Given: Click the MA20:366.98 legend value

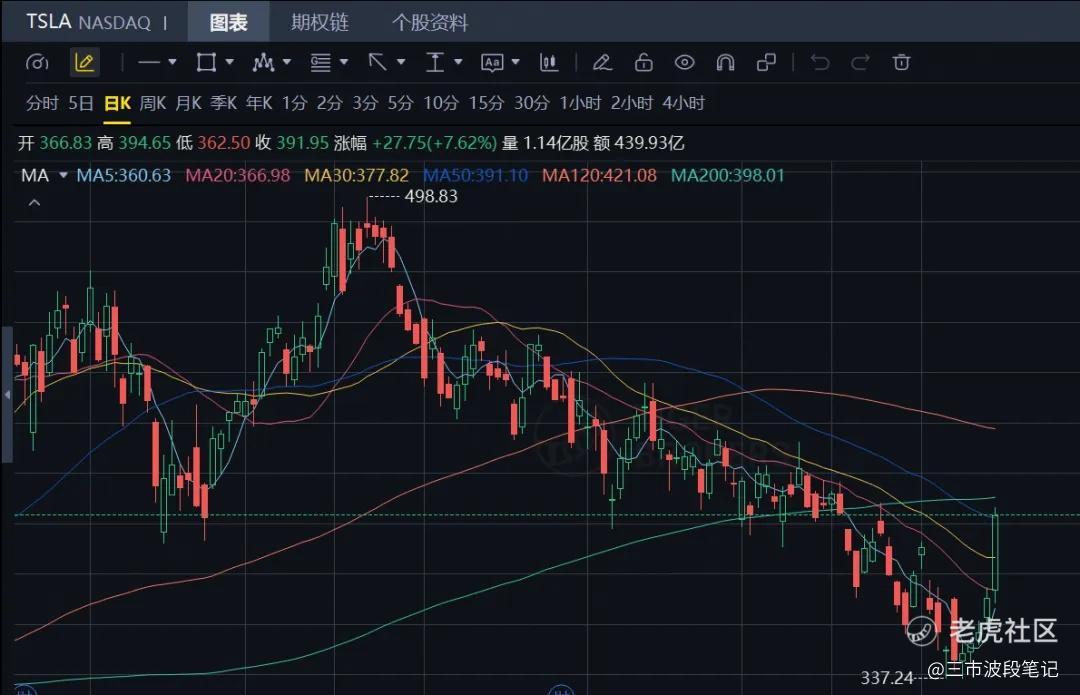Looking at the screenshot, I should point(238,176).
